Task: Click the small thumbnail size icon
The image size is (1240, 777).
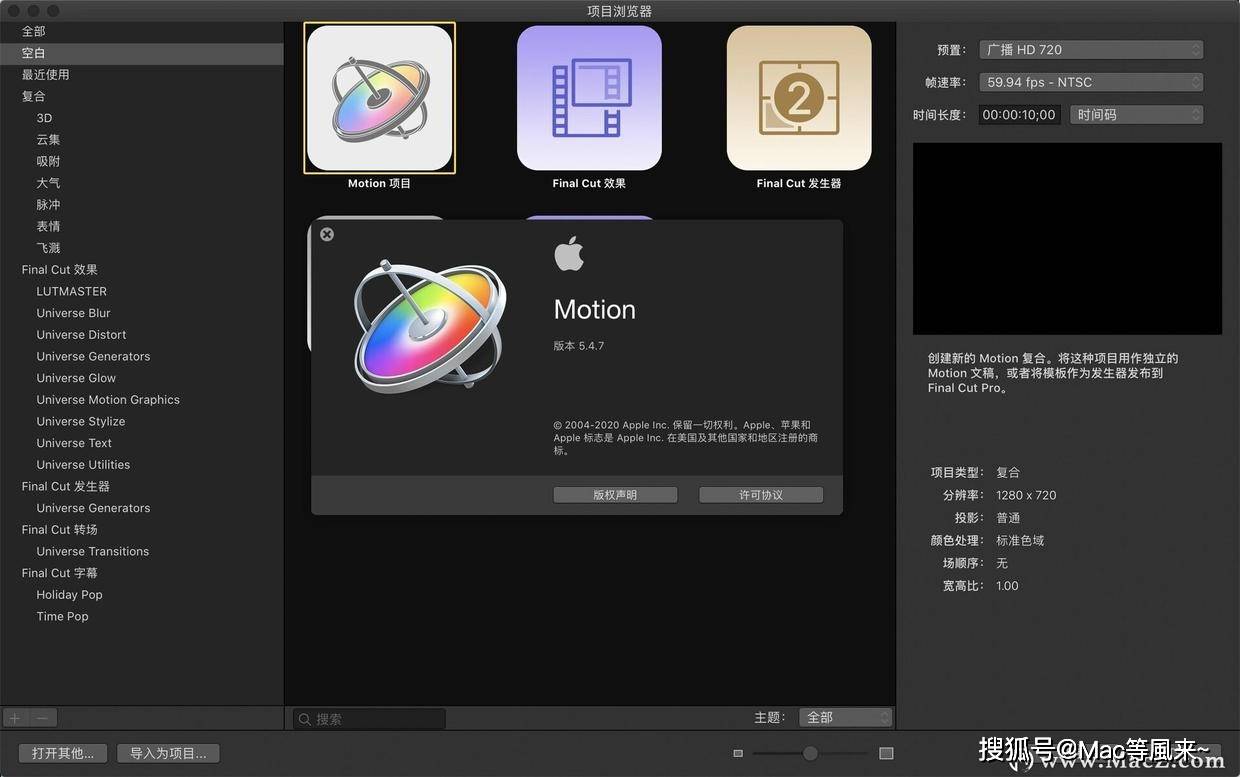Action: point(738,754)
